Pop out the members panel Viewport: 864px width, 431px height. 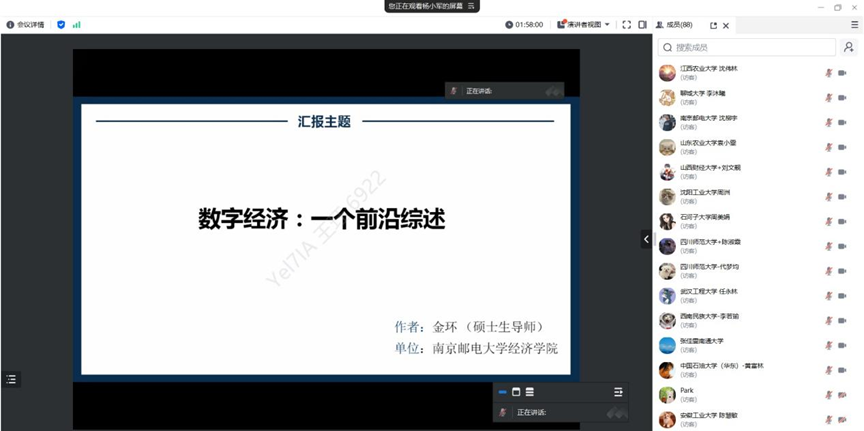coord(713,26)
